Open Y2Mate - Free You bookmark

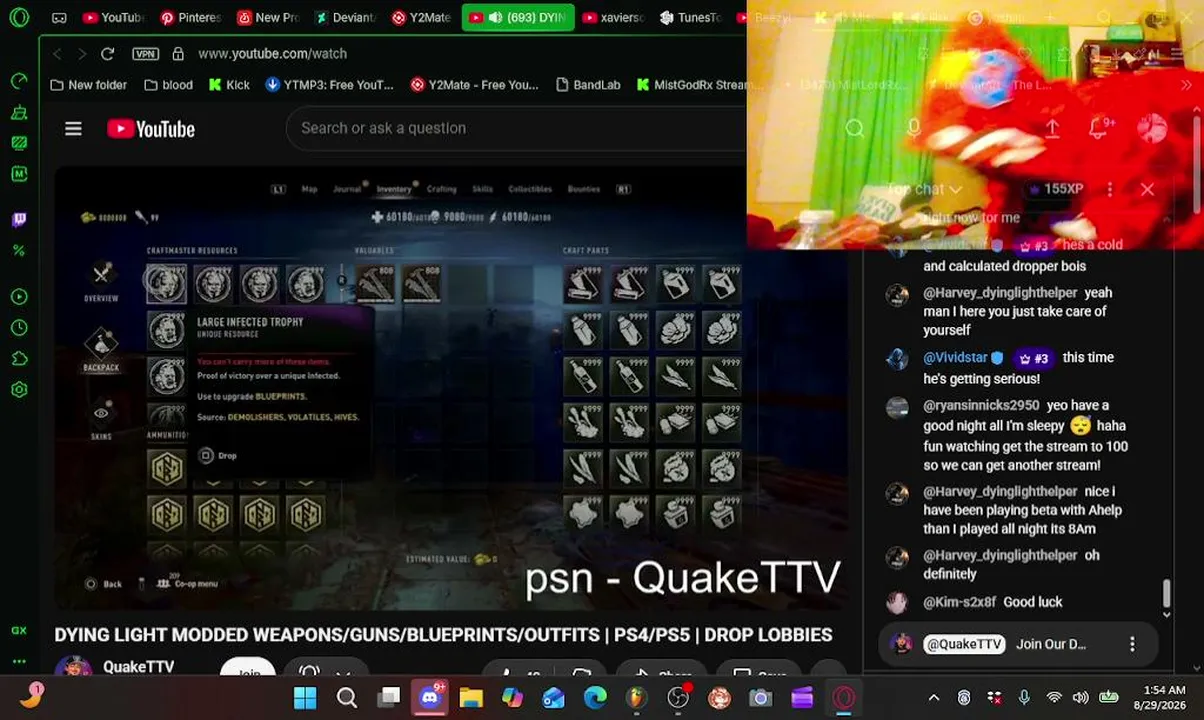[474, 85]
